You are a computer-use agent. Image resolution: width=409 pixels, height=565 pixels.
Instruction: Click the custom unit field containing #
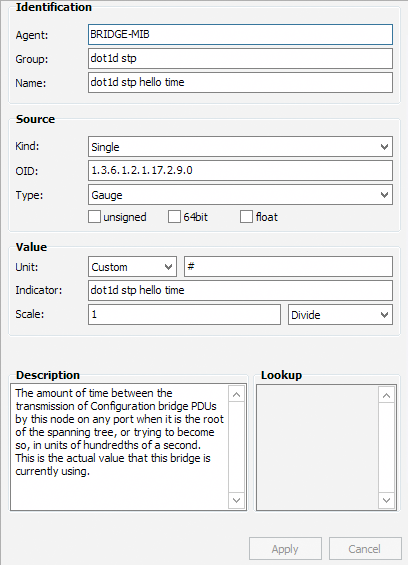point(288,267)
